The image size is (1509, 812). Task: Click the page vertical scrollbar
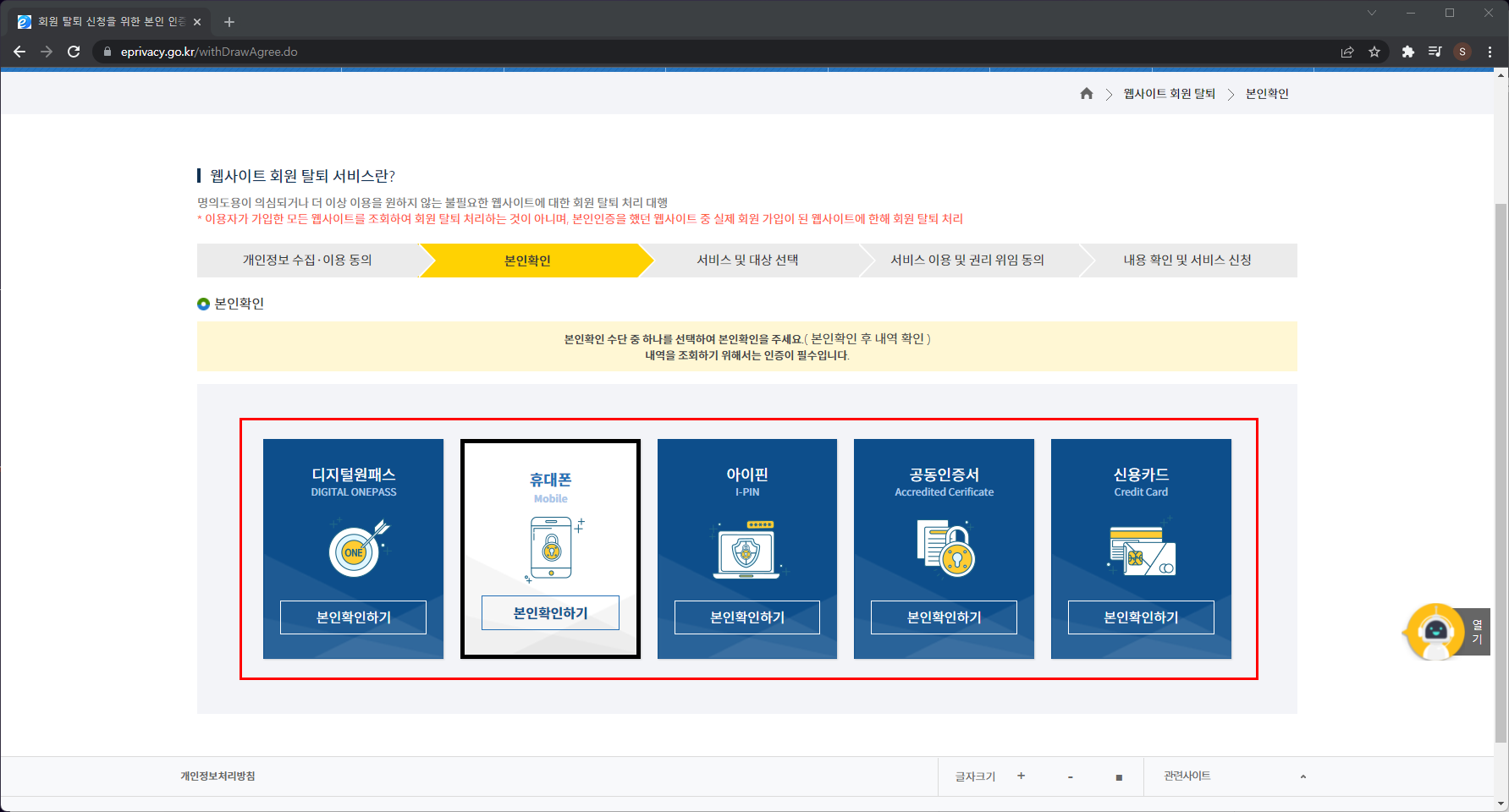click(1501, 474)
